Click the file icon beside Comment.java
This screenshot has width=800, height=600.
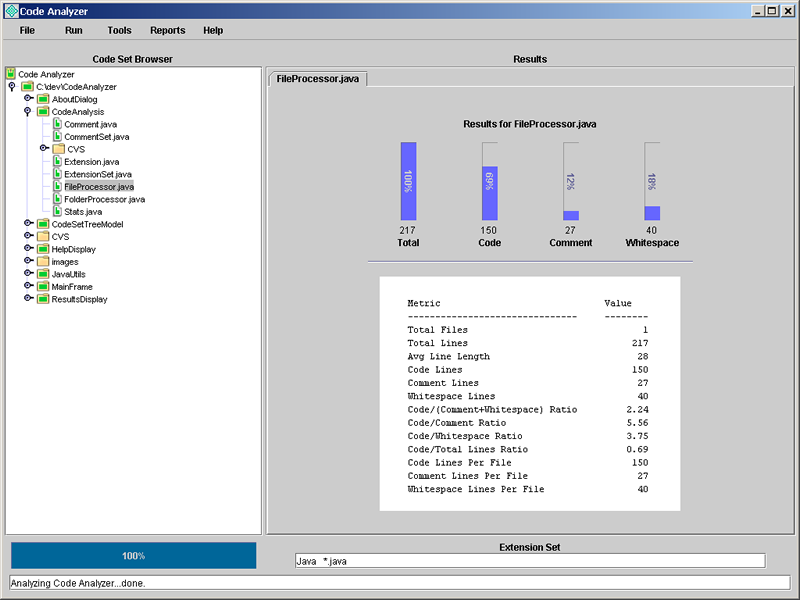[x=57, y=124]
